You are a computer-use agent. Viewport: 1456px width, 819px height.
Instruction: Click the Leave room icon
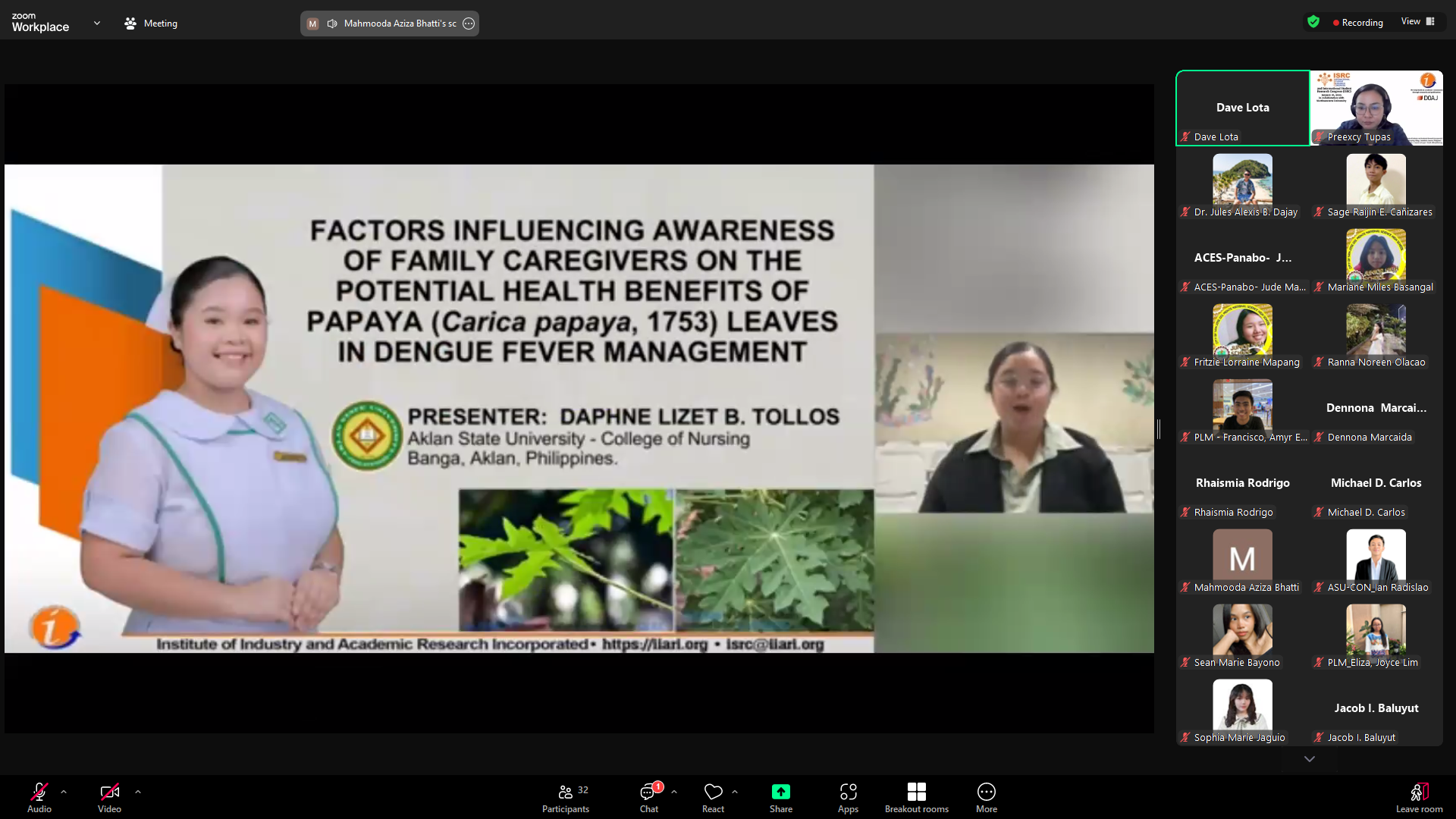pyautogui.click(x=1419, y=793)
